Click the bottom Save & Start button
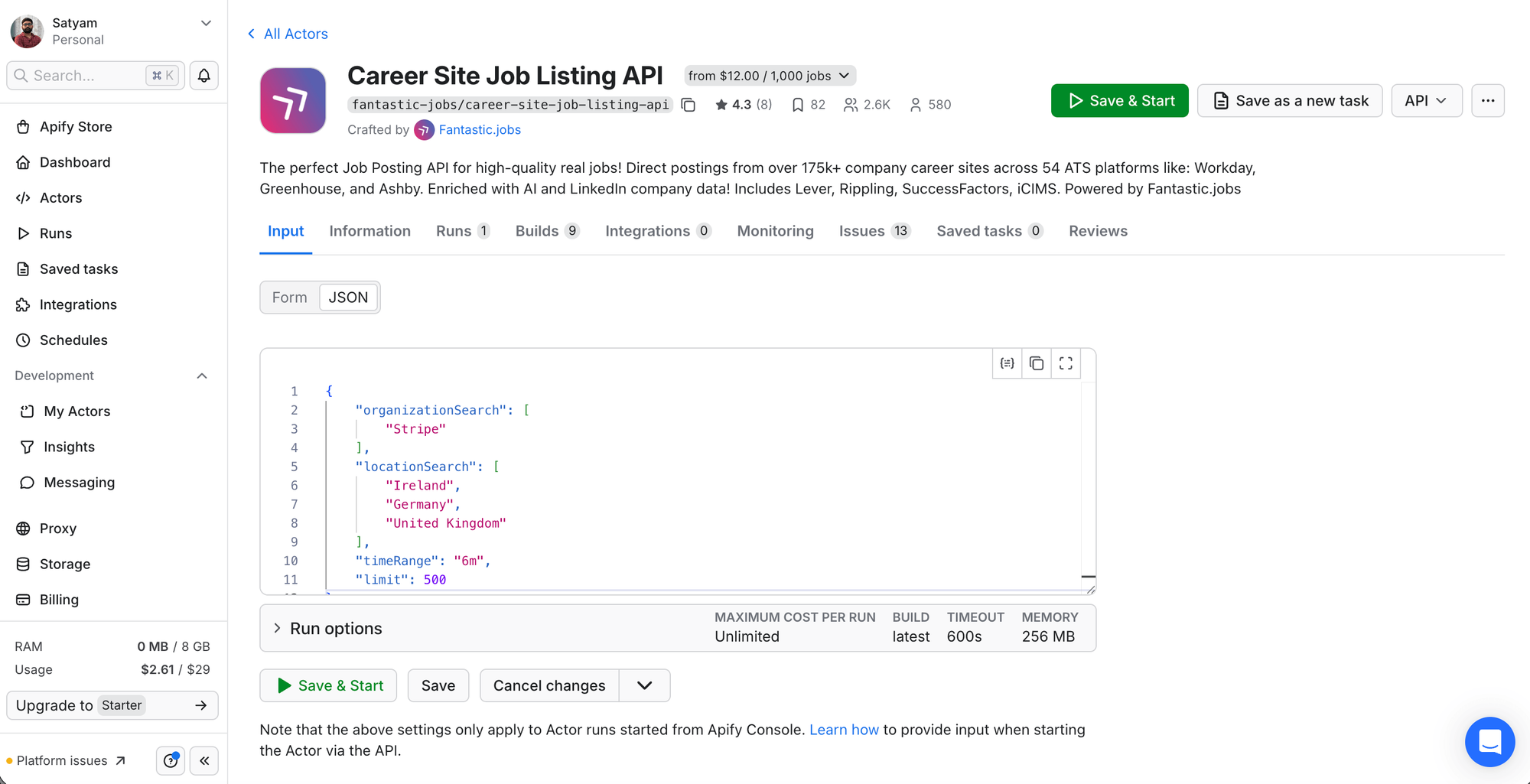Screen dimensions: 1530x784 point(328,685)
